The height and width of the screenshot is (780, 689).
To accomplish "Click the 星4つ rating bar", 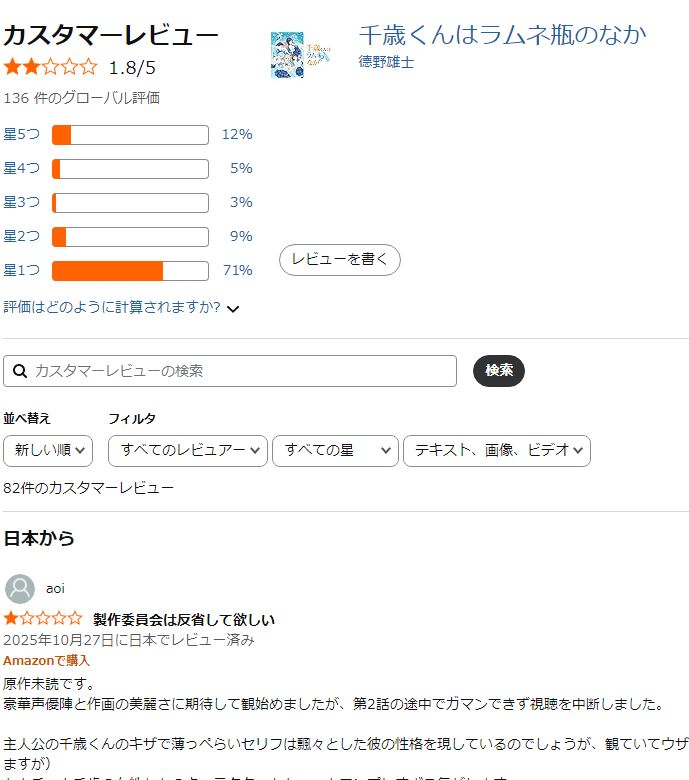I will pos(130,169).
